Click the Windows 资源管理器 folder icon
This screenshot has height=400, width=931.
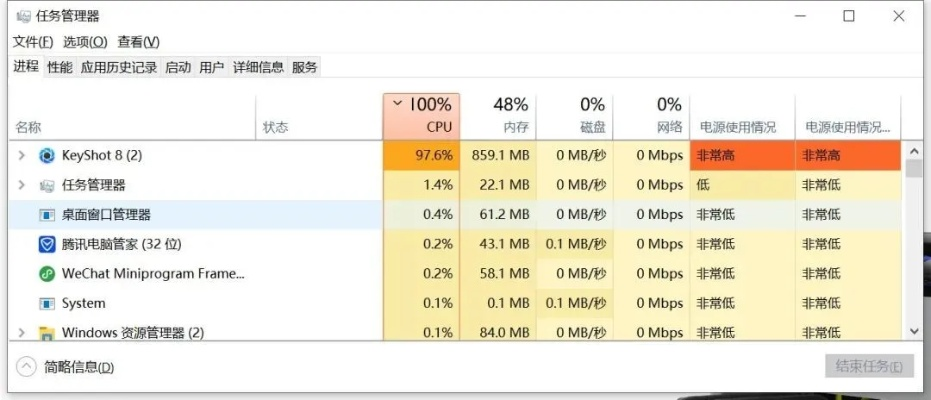coord(46,333)
